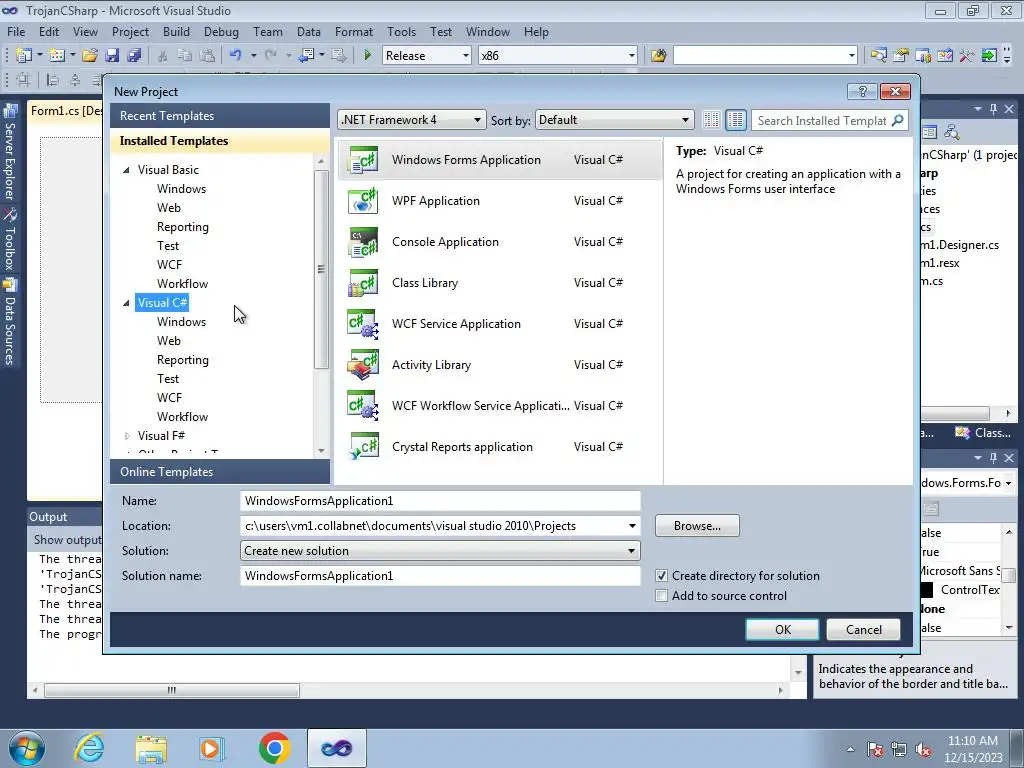Expand the Recent Templates section
Viewport: 1024px width, 768px height.
click(220, 116)
